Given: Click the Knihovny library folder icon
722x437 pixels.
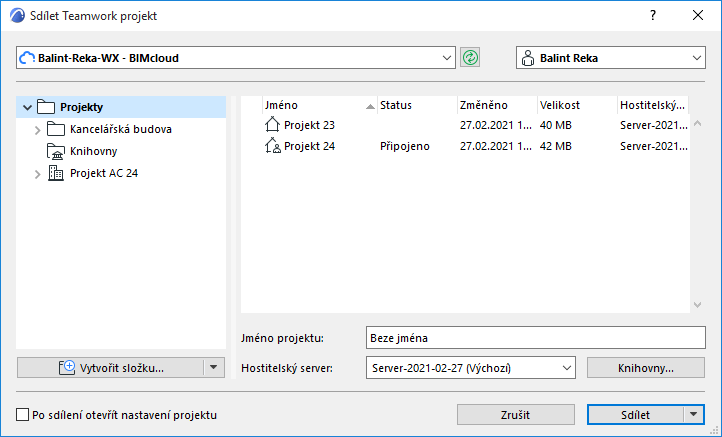Looking at the screenshot, I should pos(56,151).
